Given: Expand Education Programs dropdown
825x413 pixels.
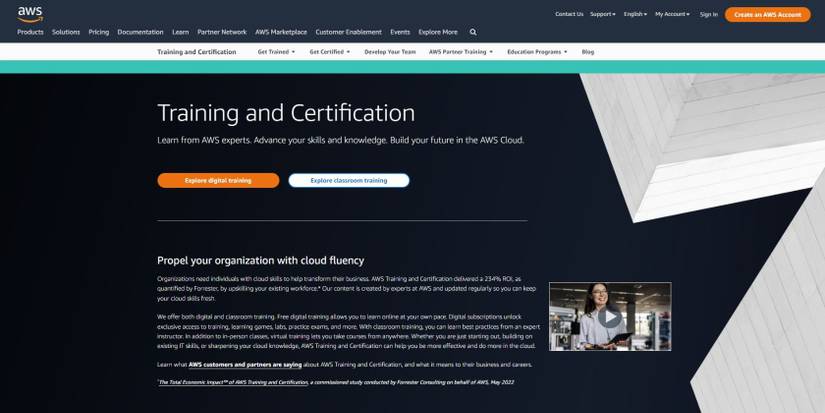Looking at the screenshot, I should pos(537,52).
